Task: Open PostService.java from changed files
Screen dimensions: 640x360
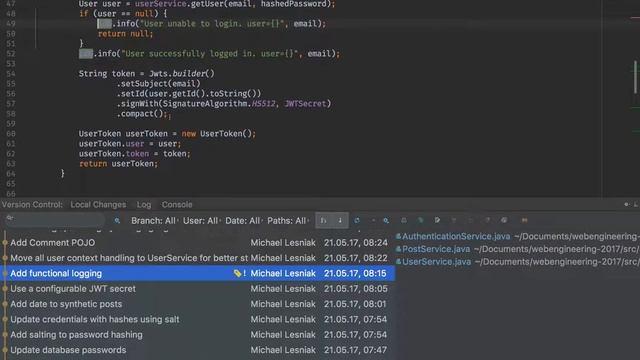Action: (436, 249)
